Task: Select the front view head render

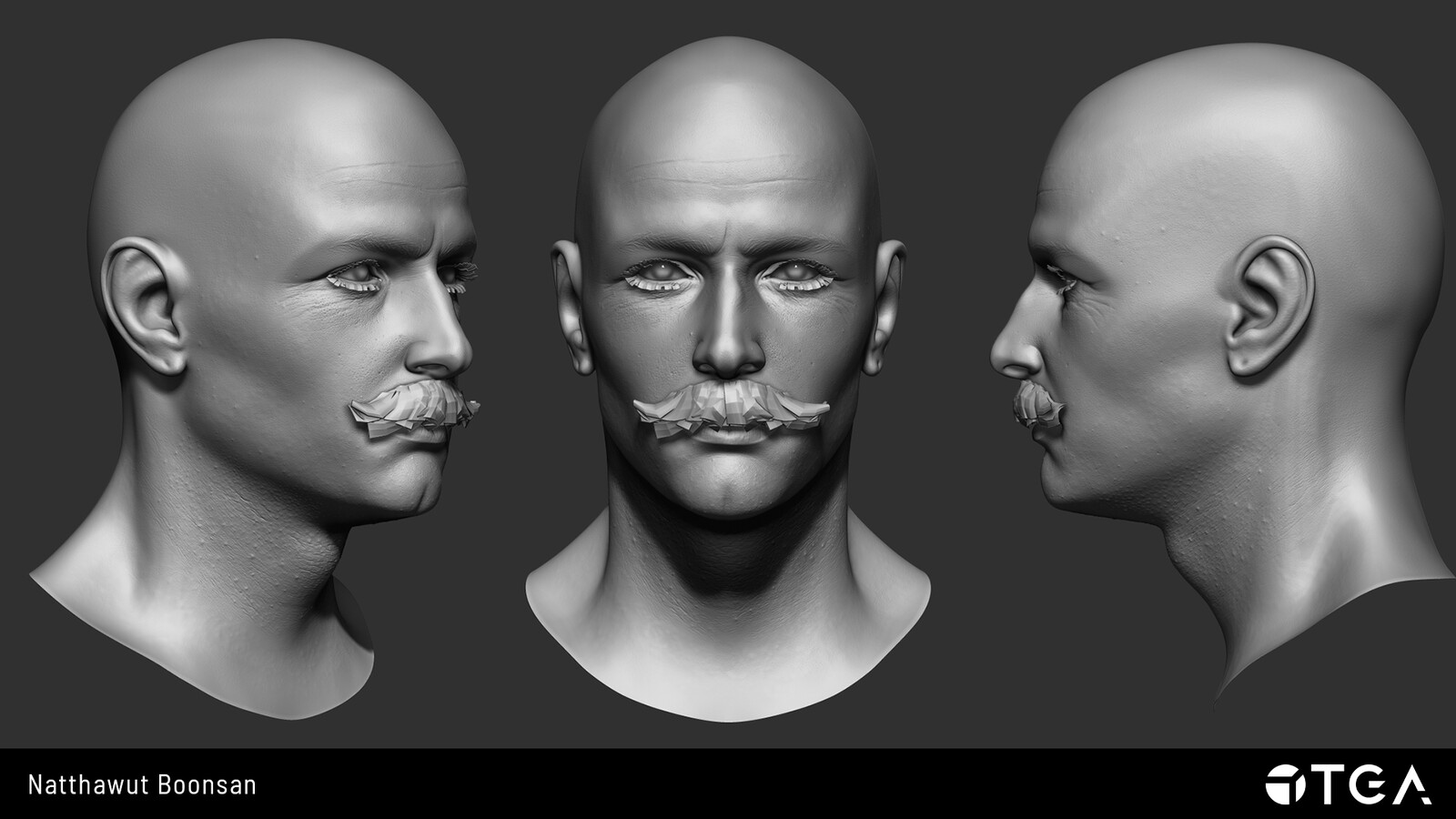Action: click(728, 379)
